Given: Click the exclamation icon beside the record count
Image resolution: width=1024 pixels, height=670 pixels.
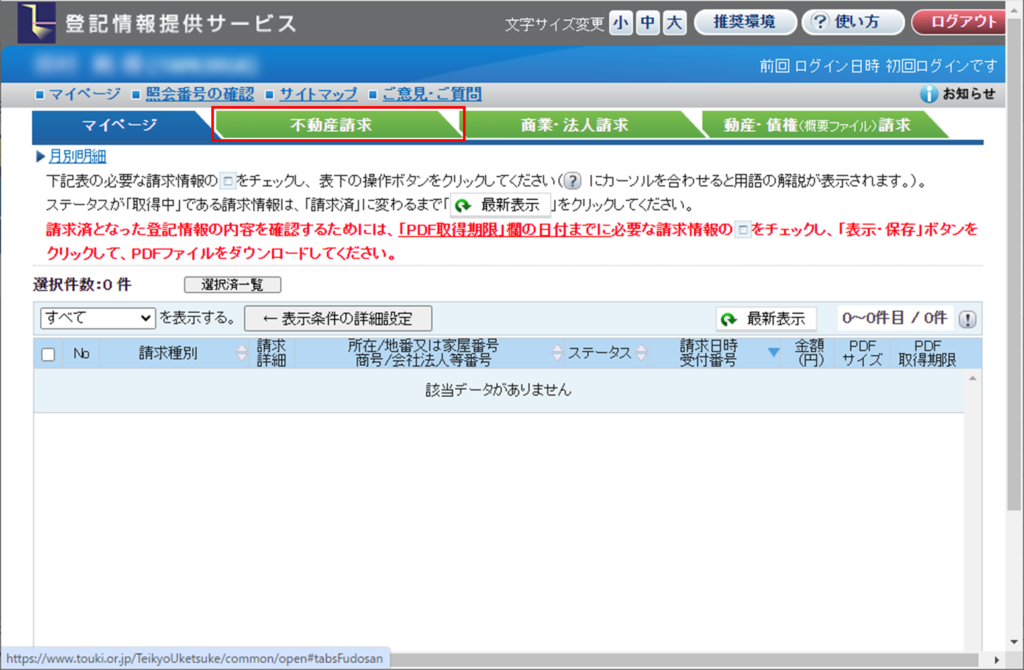Looking at the screenshot, I should click(x=968, y=319).
